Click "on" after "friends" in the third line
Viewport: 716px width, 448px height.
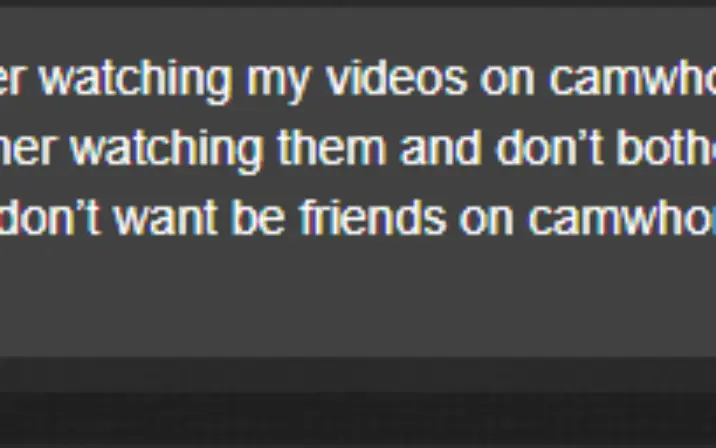click(x=486, y=221)
